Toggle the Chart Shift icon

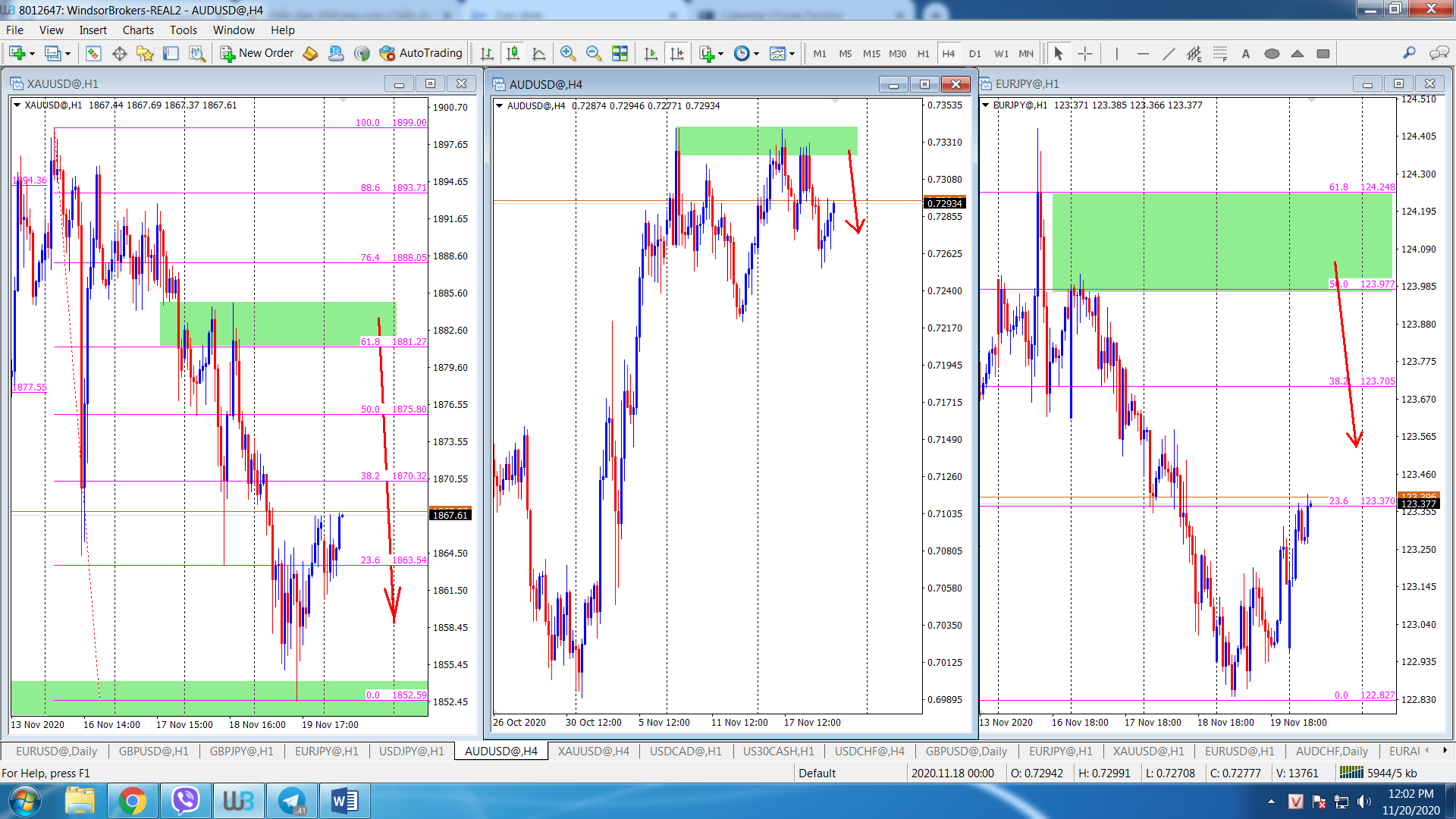coord(677,53)
